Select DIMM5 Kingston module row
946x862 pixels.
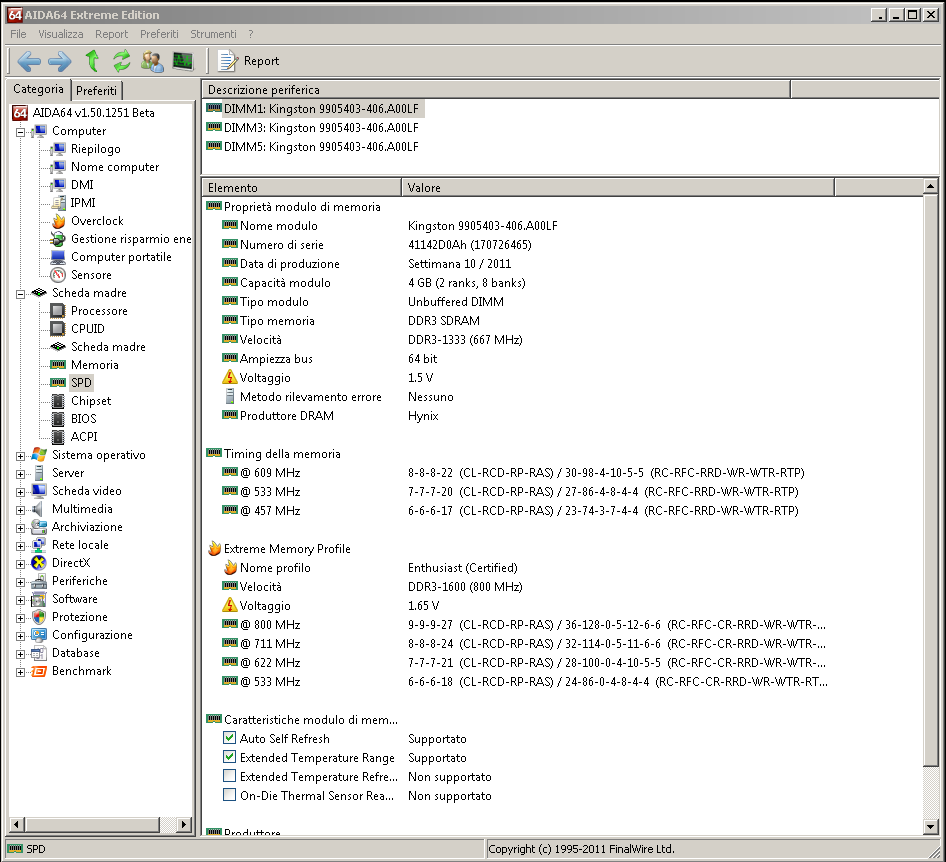click(x=313, y=147)
